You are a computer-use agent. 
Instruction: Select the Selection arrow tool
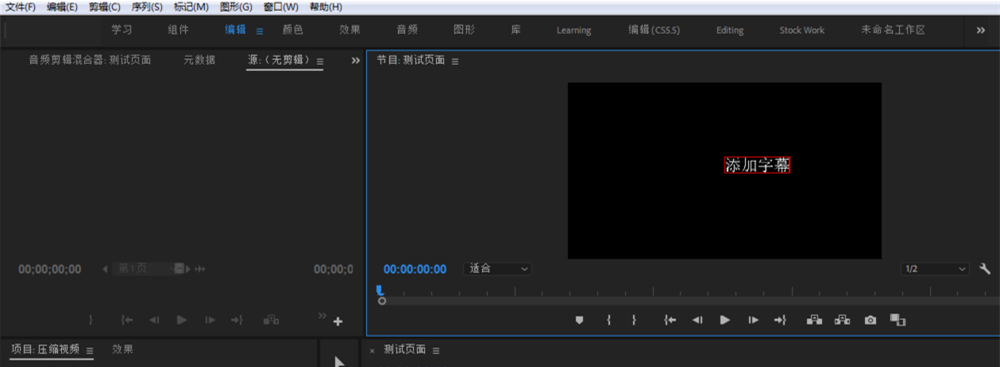pos(339,361)
